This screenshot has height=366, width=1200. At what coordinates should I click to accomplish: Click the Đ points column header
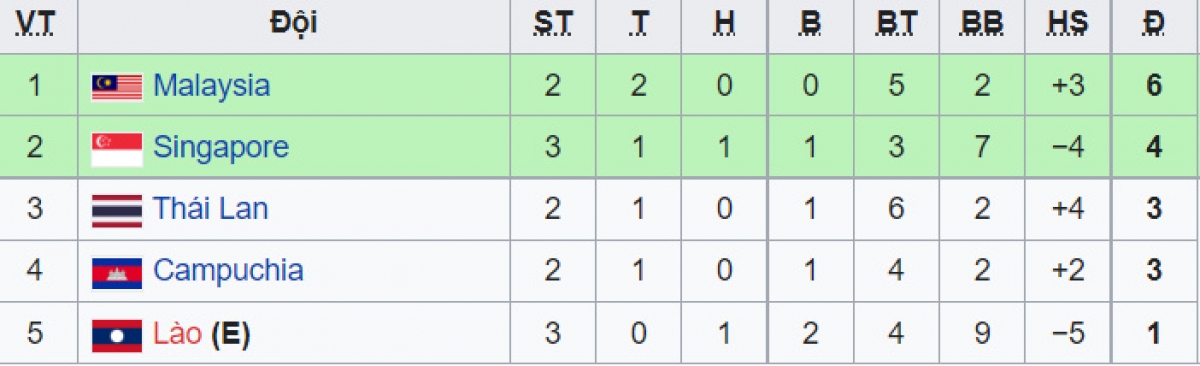click(x=1154, y=25)
